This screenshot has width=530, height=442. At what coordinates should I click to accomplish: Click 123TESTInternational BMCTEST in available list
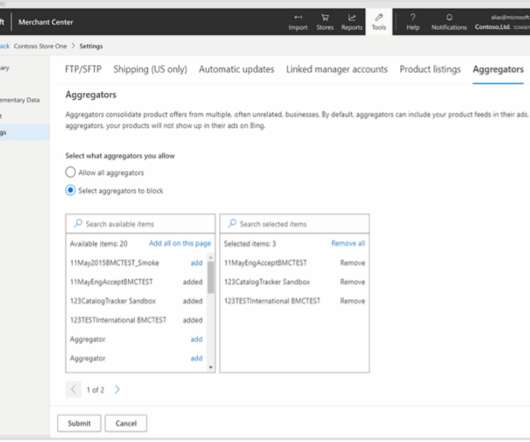tap(118, 320)
